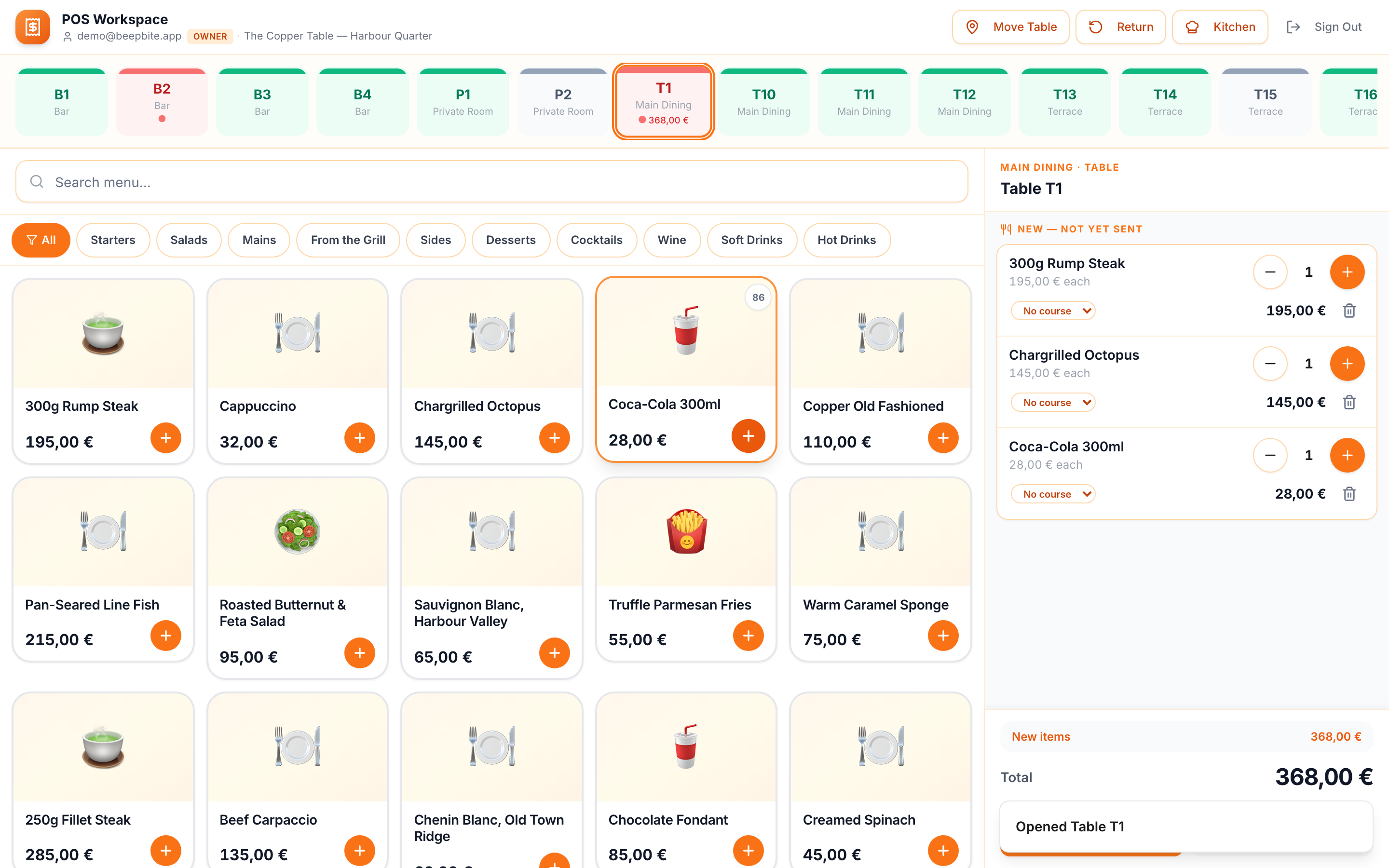Focus the Search menu input field

pyautogui.click(x=492, y=181)
